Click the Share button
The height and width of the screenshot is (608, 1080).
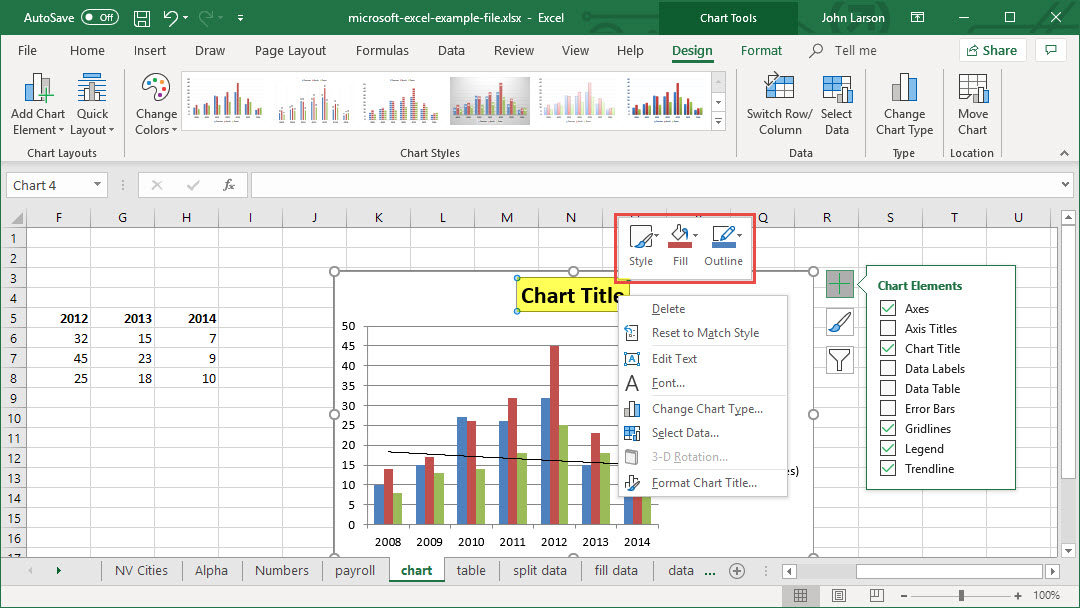tap(992, 50)
